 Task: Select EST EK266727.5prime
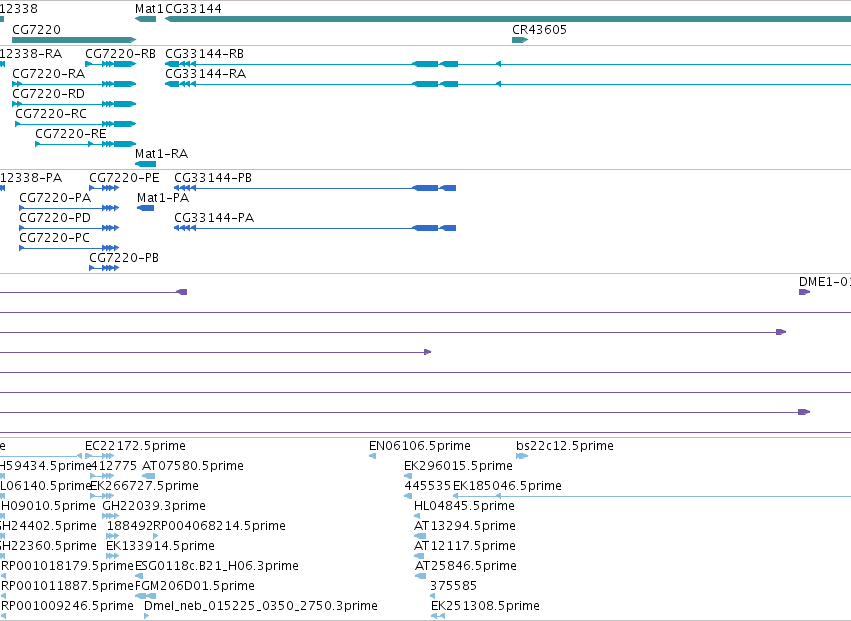[144, 486]
